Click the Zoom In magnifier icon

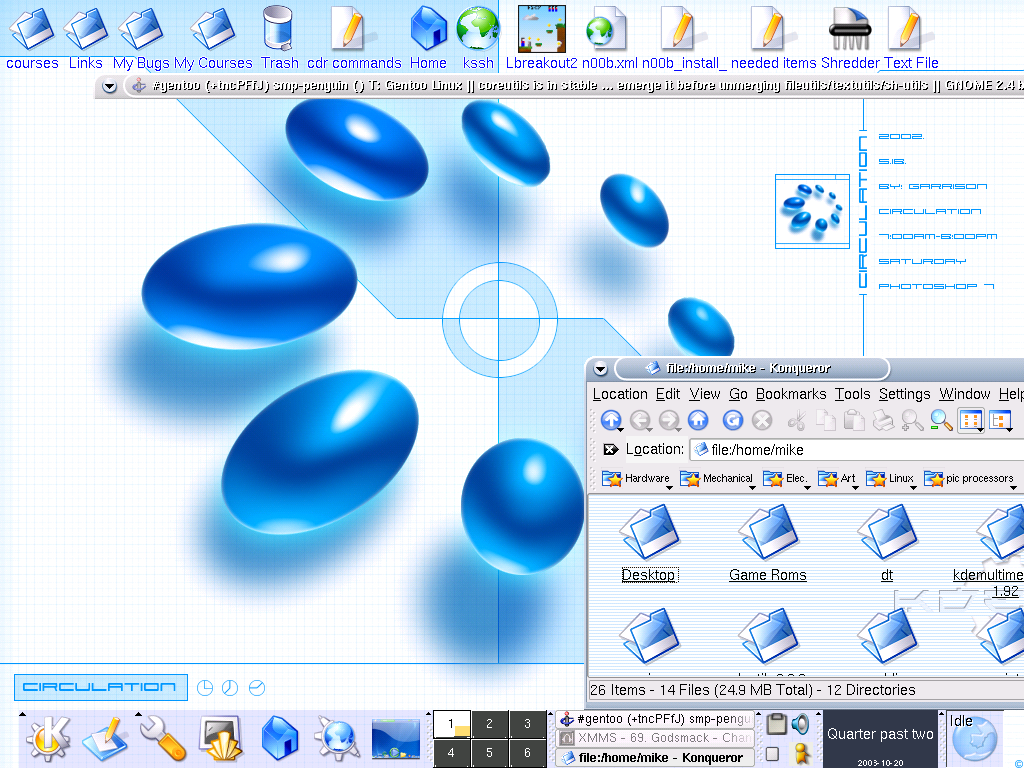coord(912,420)
